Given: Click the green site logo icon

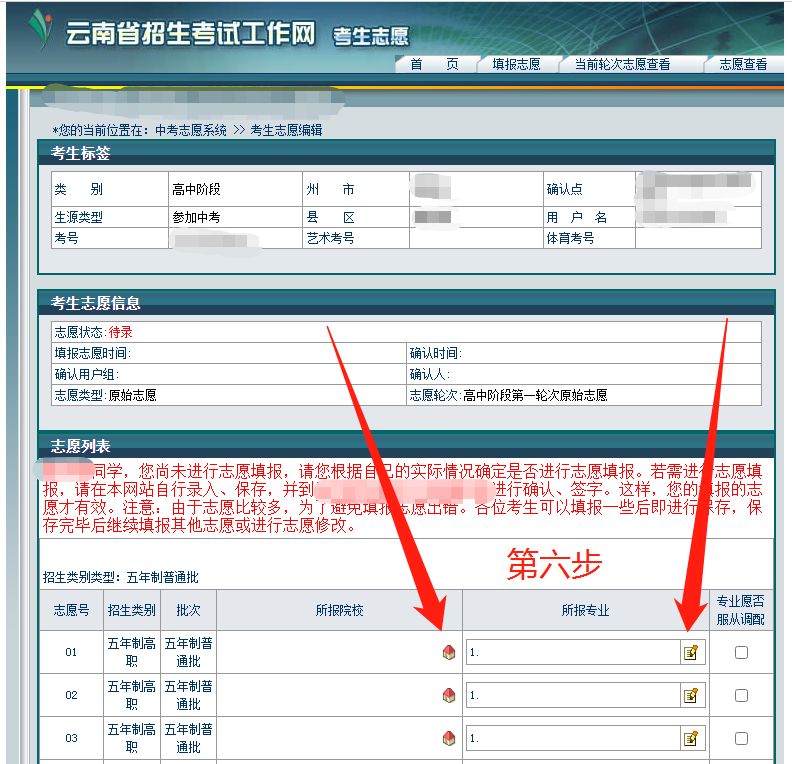Looking at the screenshot, I should pyautogui.click(x=40, y=32).
